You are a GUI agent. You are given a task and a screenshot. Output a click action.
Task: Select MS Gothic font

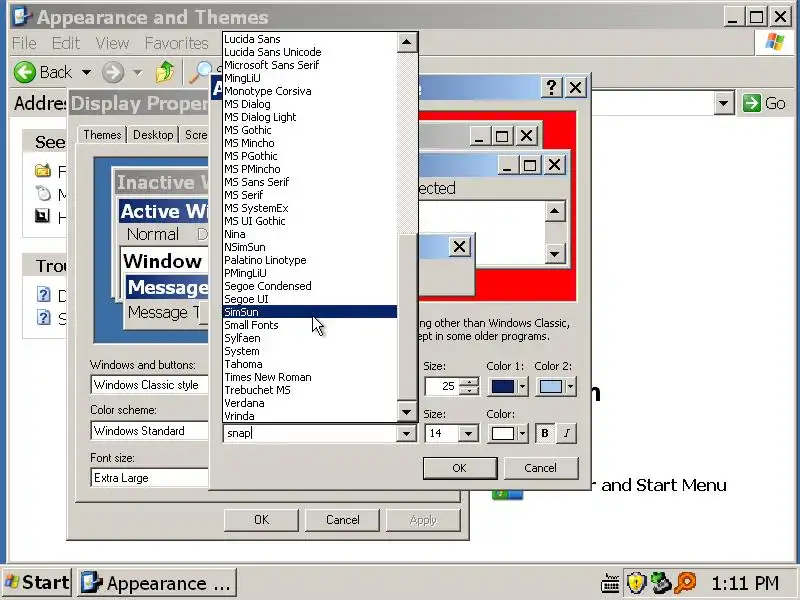pyautogui.click(x=310, y=130)
